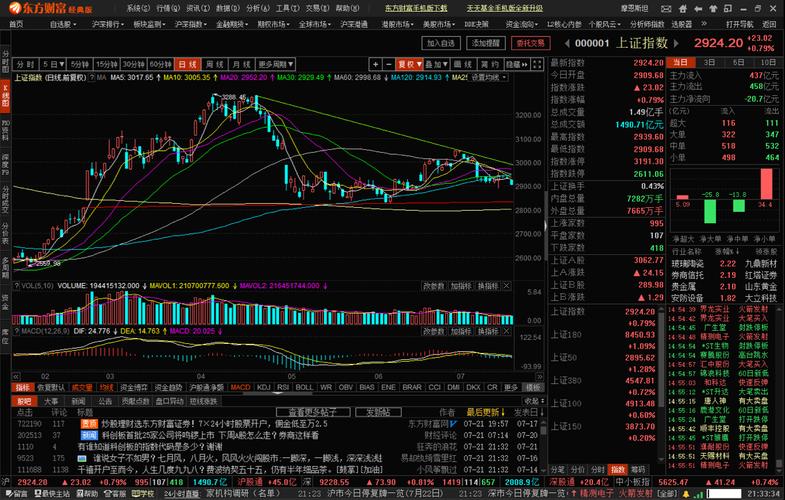The image size is (785, 500).
Task: Toggle the 简约 simple view
Action: pos(489,64)
